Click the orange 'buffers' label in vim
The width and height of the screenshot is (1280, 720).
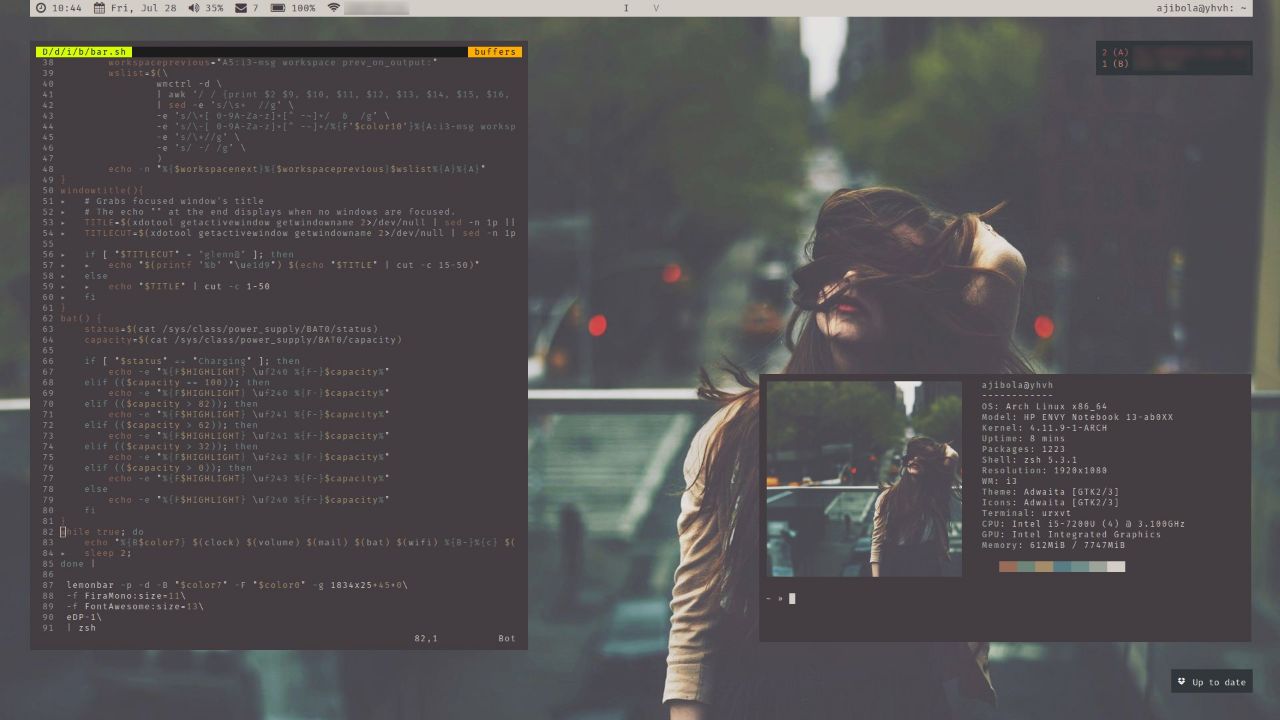click(495, 52)
